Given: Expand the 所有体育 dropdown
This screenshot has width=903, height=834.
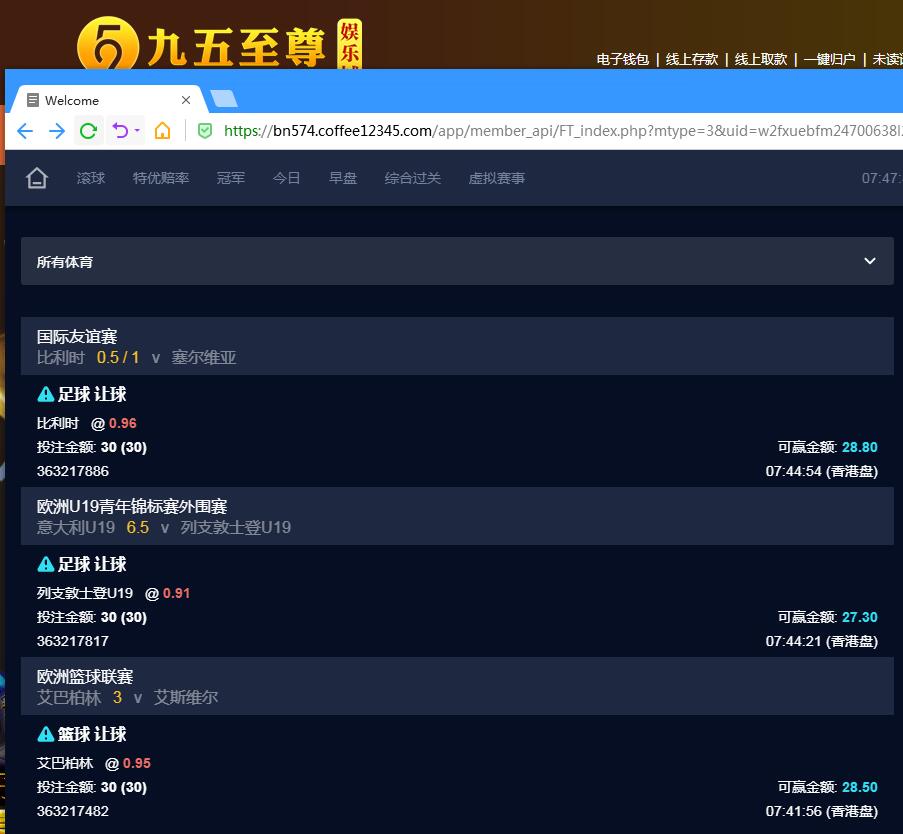Looking at the screenshot, I should [869, 261].
